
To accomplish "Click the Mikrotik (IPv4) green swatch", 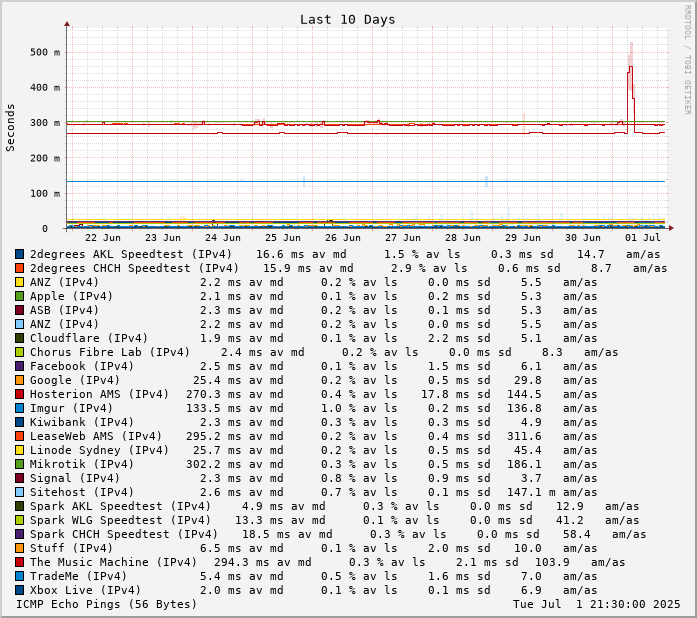I will [19, 464].
